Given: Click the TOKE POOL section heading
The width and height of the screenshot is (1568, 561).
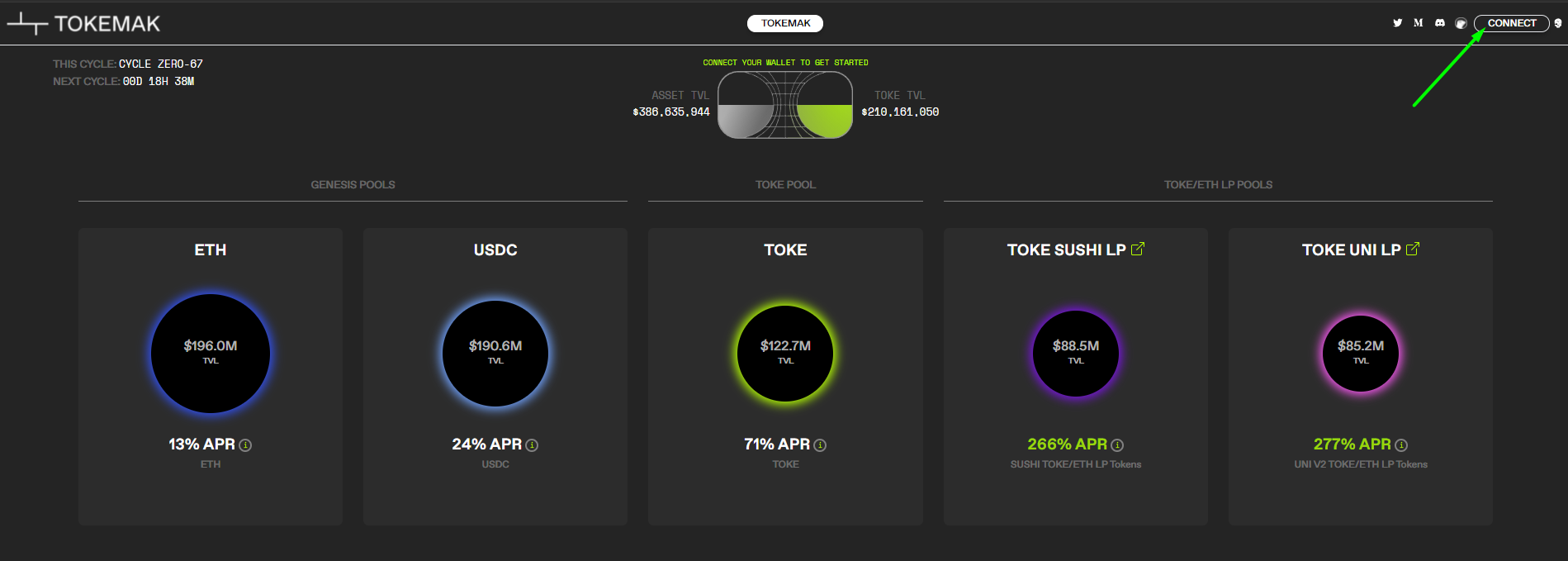Looking at the screenshot, I should 785,185.
